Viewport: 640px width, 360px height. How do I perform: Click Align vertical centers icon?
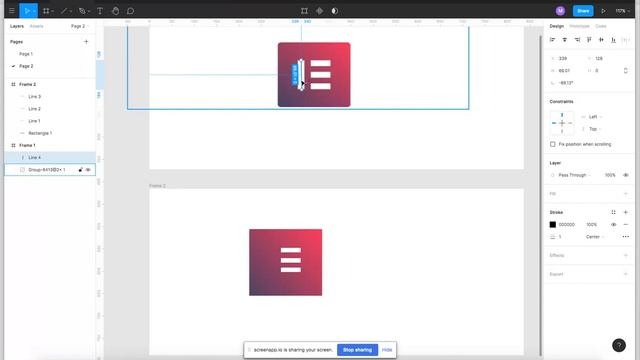point(601,40)
